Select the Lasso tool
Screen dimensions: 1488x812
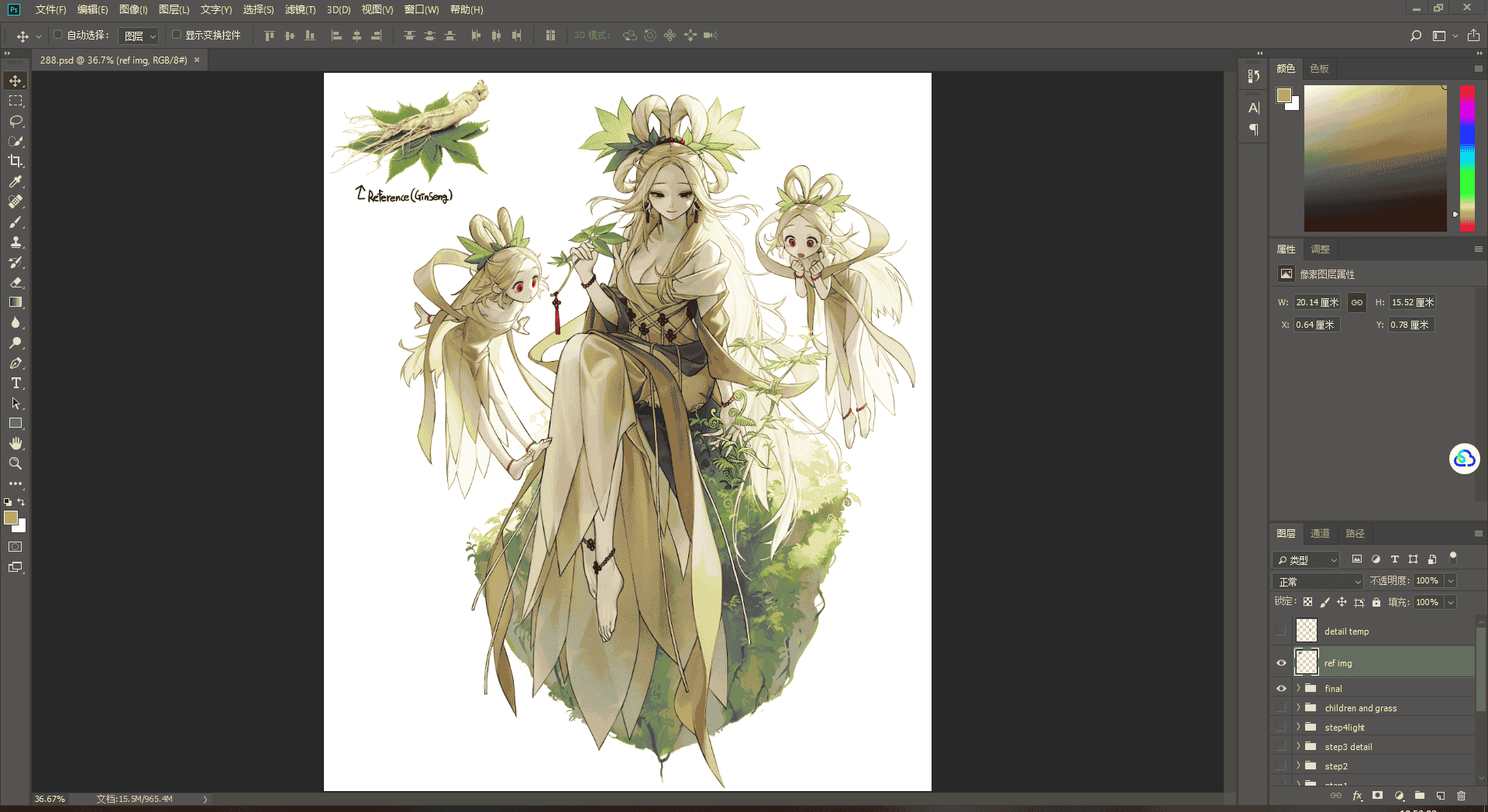click(15, 121)
